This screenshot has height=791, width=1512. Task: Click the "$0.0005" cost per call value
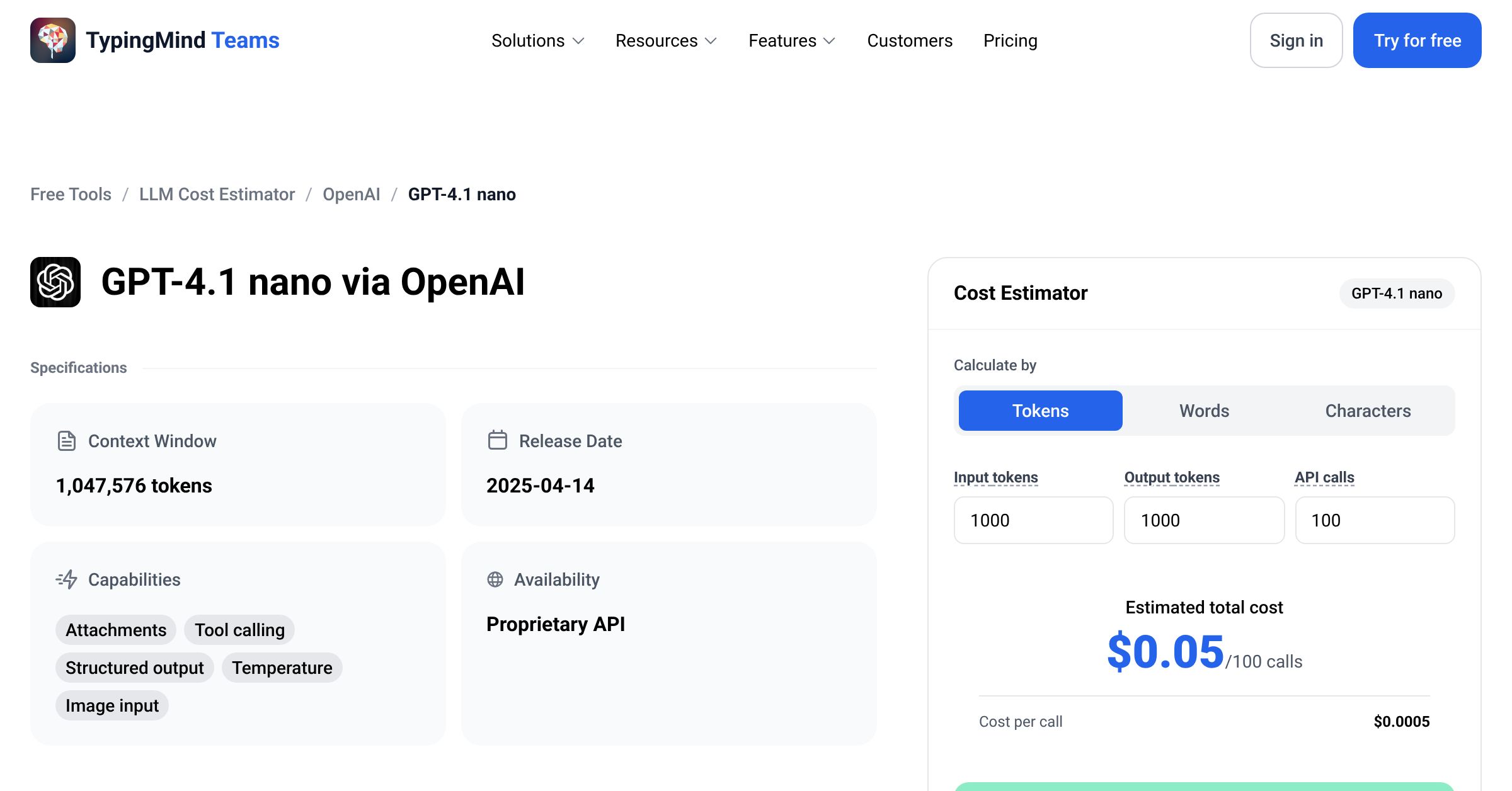pos(1402,722)
